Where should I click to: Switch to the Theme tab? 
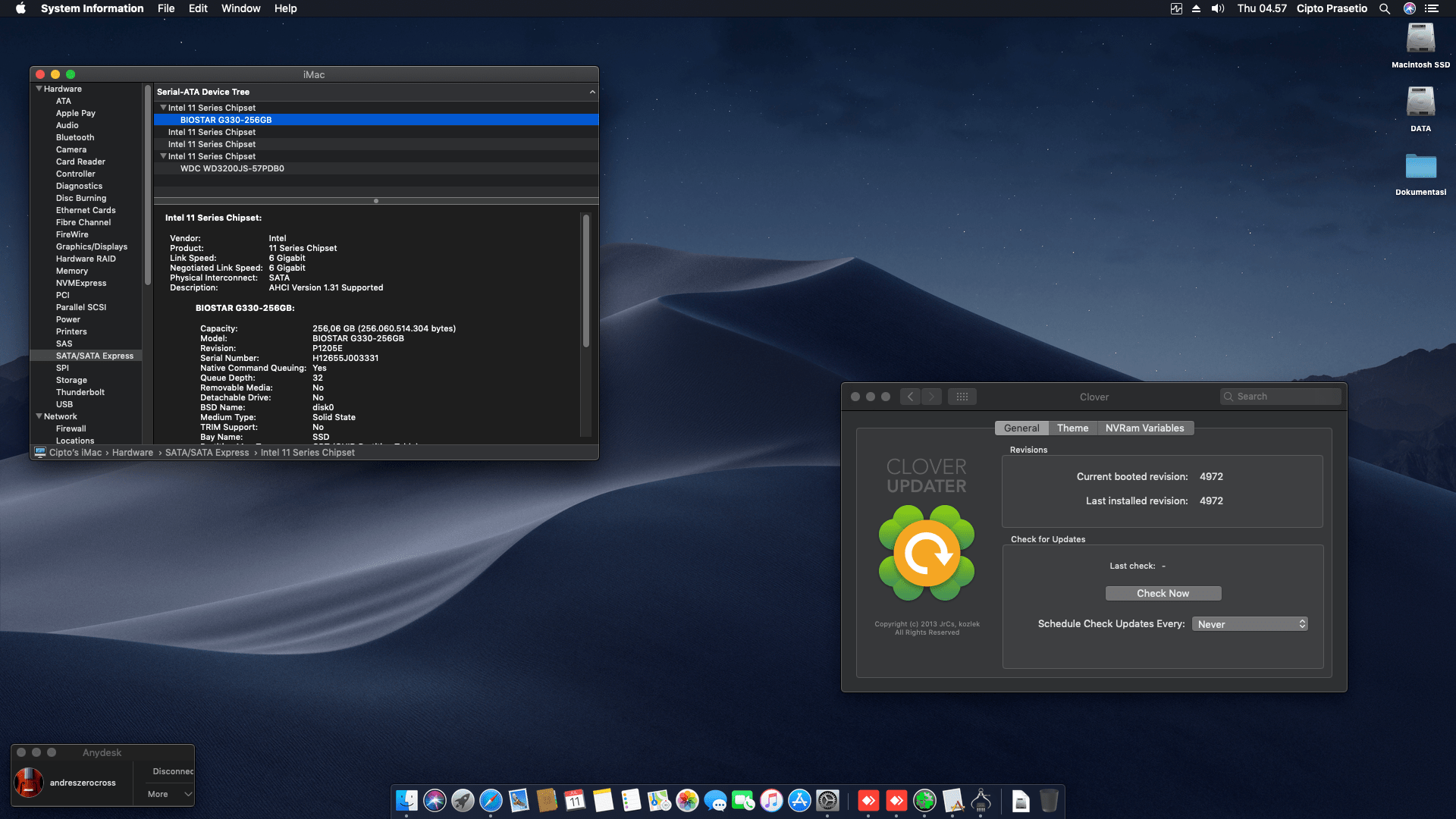coord(1072,428)
